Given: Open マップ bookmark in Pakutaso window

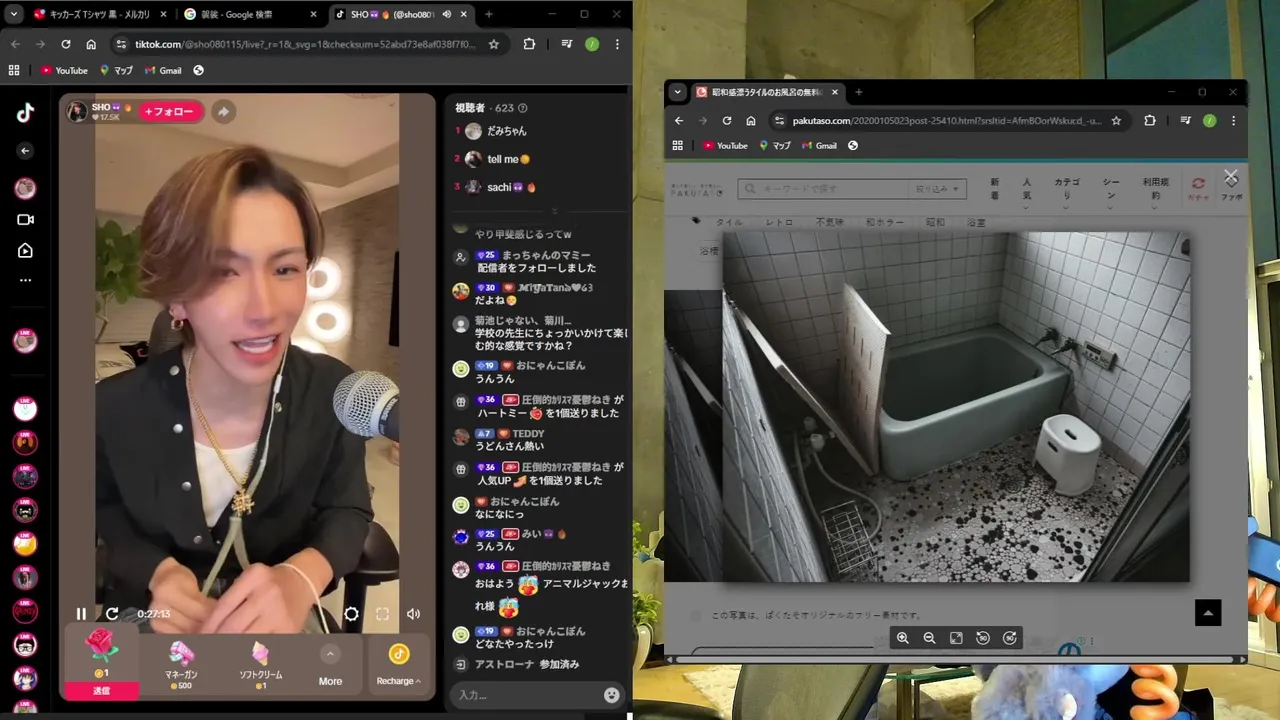Looking at the screenshot, I should tap(775, 145).
